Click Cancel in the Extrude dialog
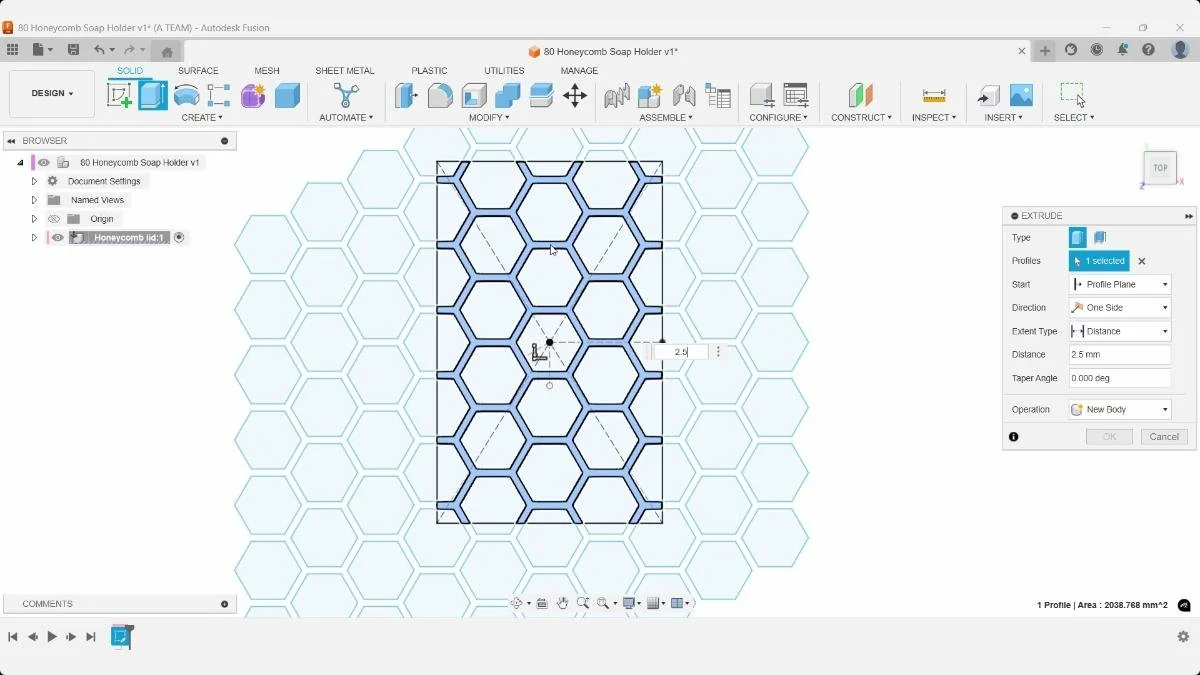 tap(1164, 437)
